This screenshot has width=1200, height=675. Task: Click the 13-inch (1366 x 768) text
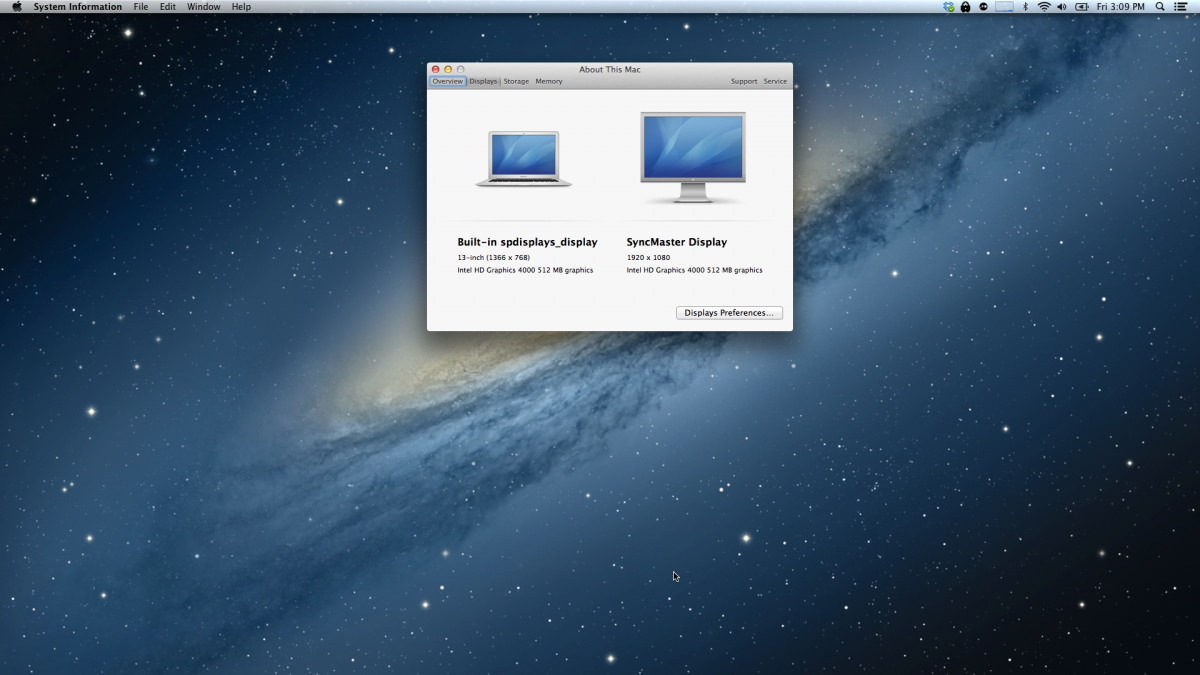494,258
